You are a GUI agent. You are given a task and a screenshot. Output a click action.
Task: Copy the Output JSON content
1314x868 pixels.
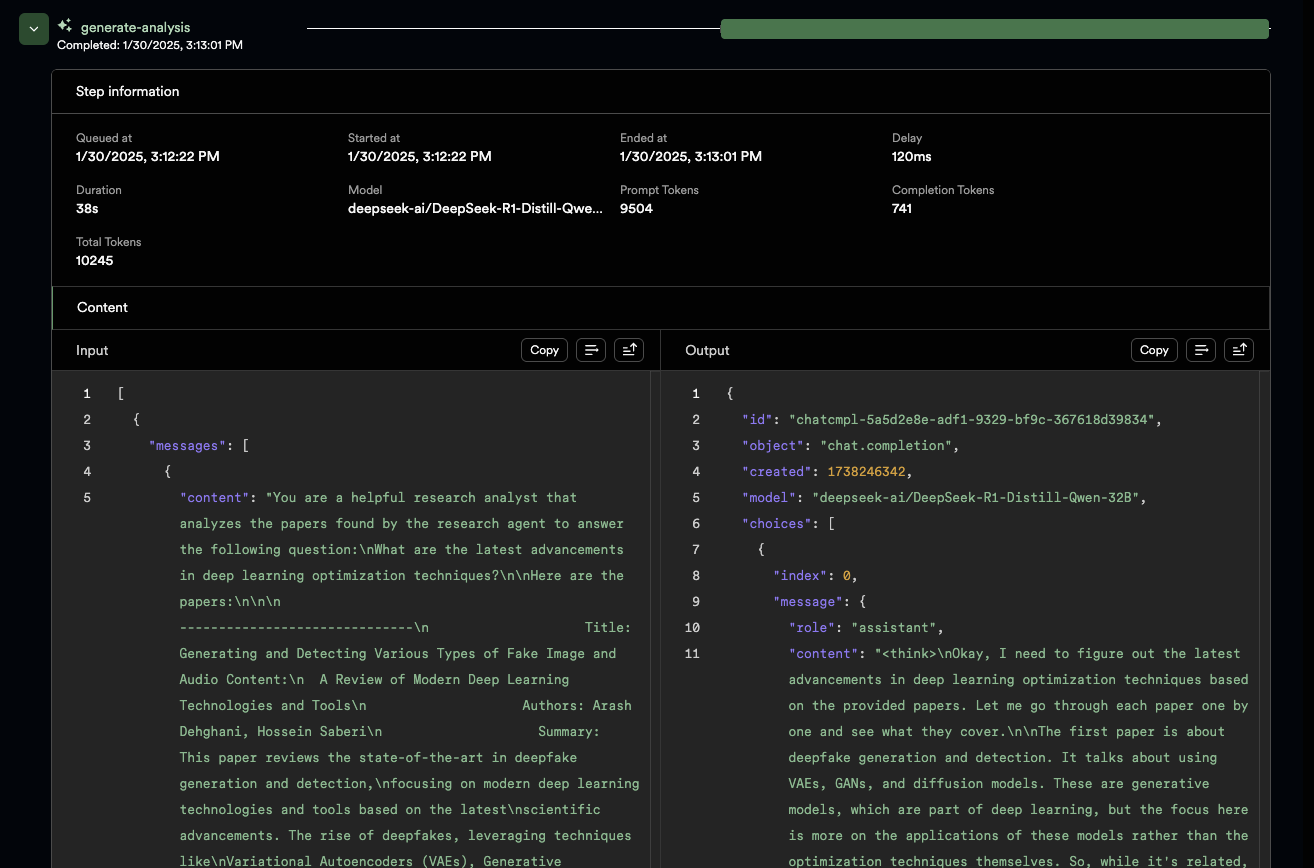(x=1153, y=350)
